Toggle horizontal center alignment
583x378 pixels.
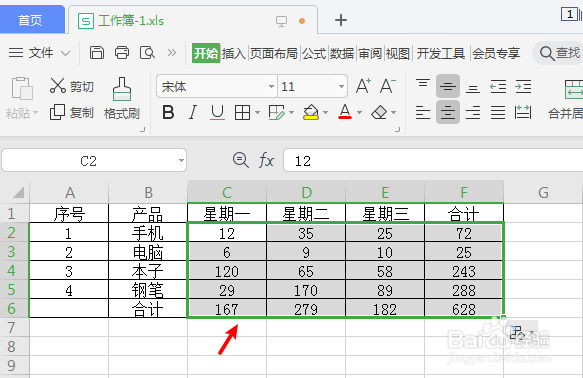point(448,112)
